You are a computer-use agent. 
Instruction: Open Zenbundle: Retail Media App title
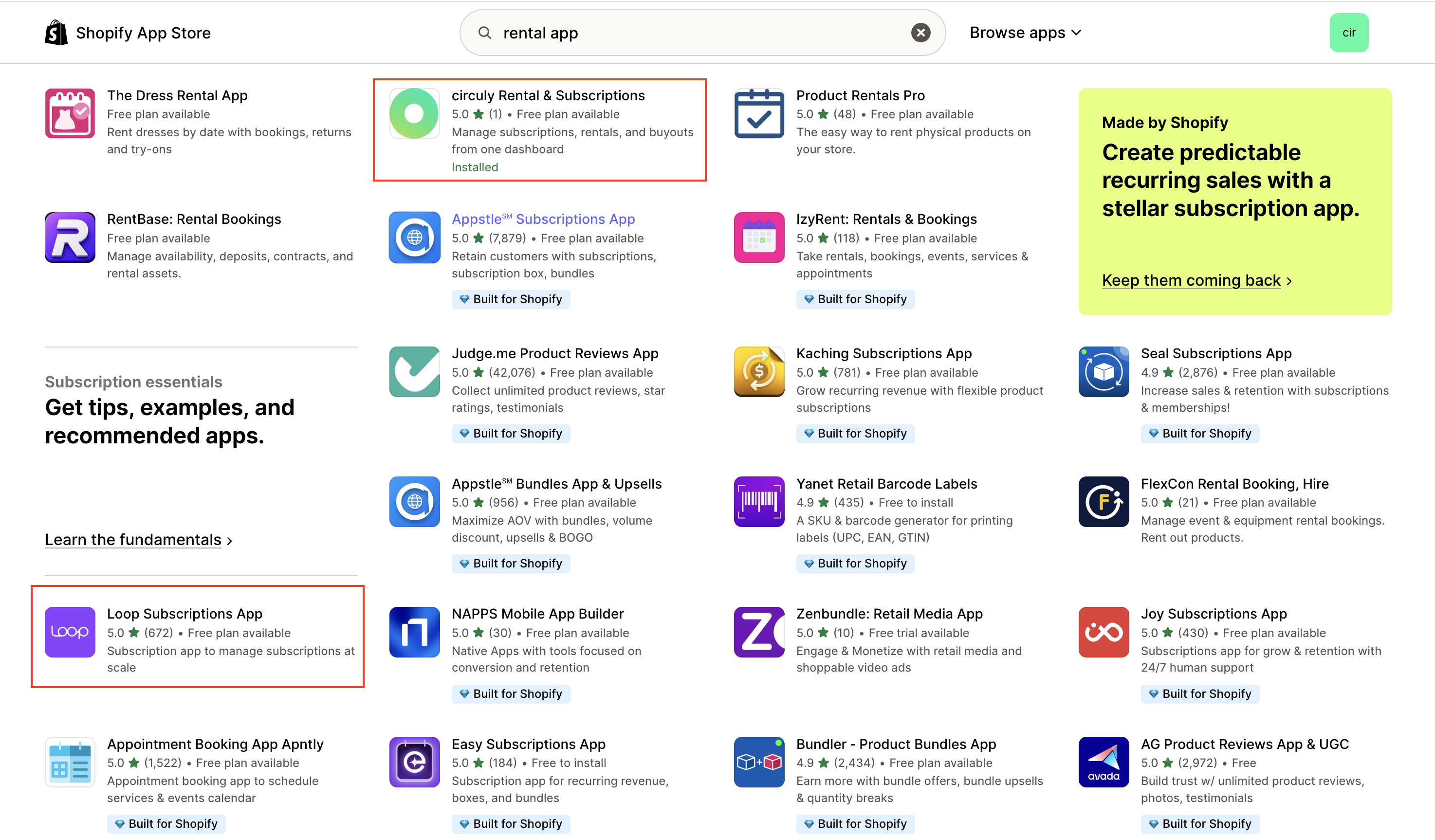click(889, 613)
